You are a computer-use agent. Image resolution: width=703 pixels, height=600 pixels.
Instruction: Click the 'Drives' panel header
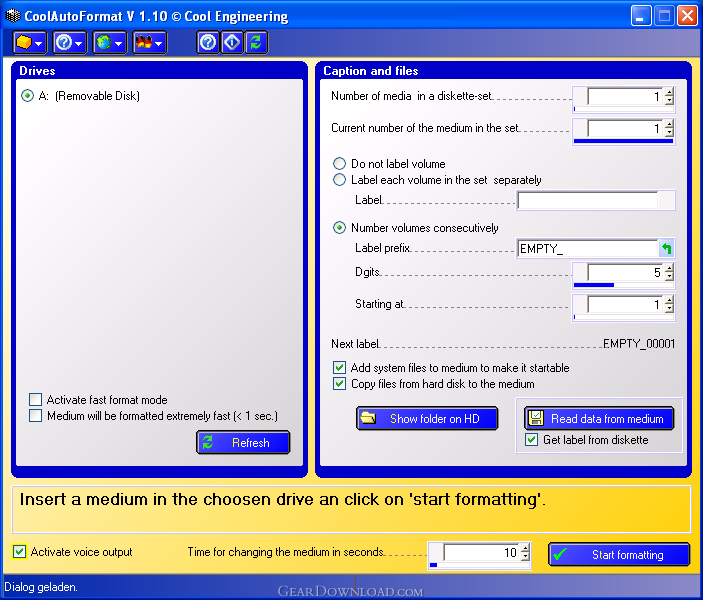(x=37, y=71)
